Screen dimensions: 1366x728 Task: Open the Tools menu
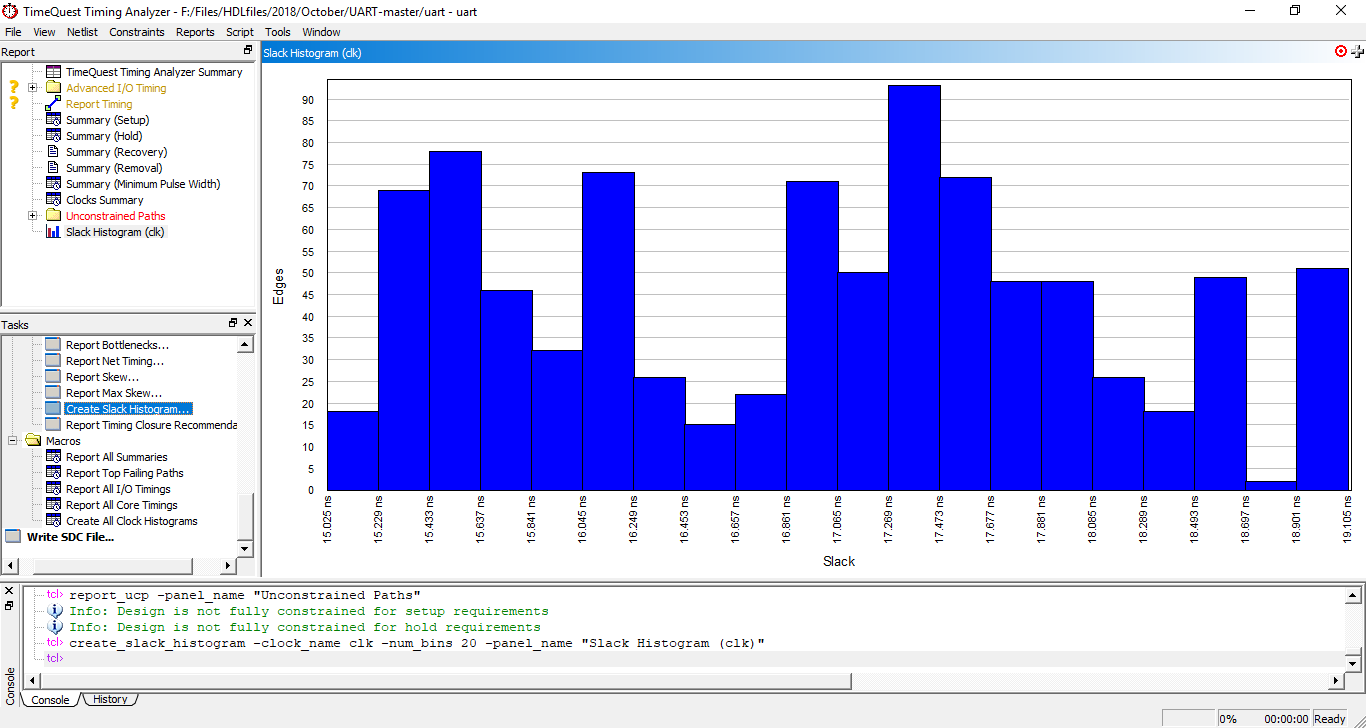tap(278, 32)
